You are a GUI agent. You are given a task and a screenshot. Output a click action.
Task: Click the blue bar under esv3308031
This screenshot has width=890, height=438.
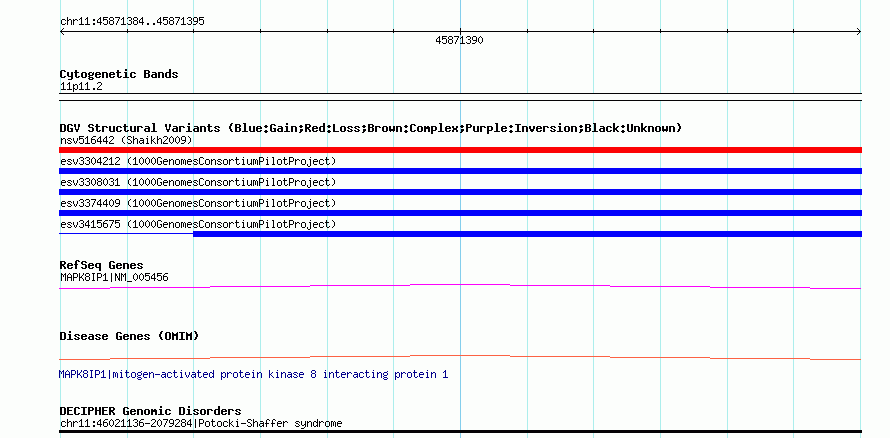coord(460,192)
